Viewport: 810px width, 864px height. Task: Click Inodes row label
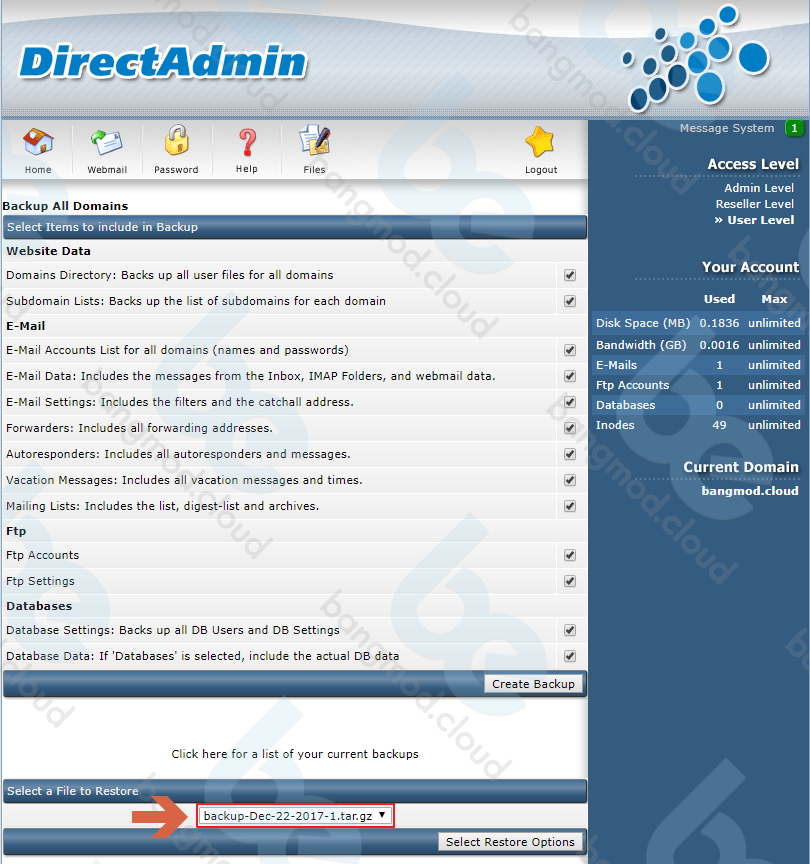coord(615,425)
